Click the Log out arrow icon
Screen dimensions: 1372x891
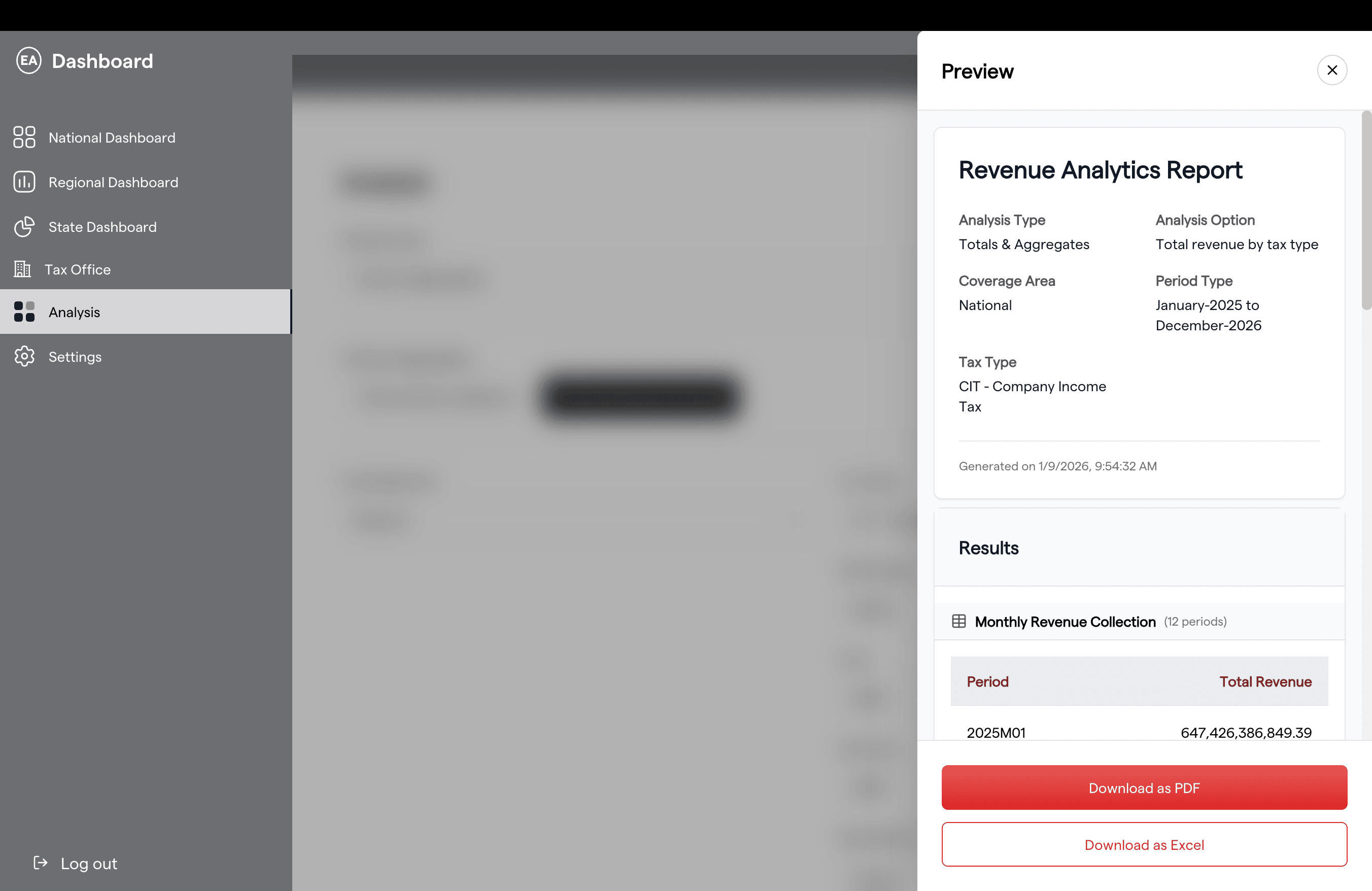coord(41,863)
